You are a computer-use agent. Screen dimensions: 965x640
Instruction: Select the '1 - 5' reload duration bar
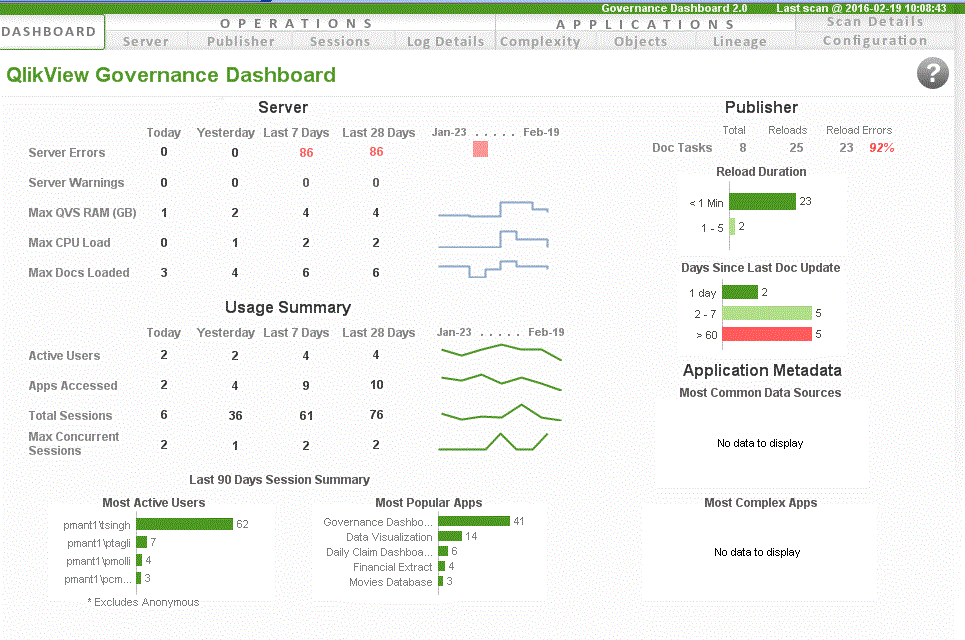732,226
